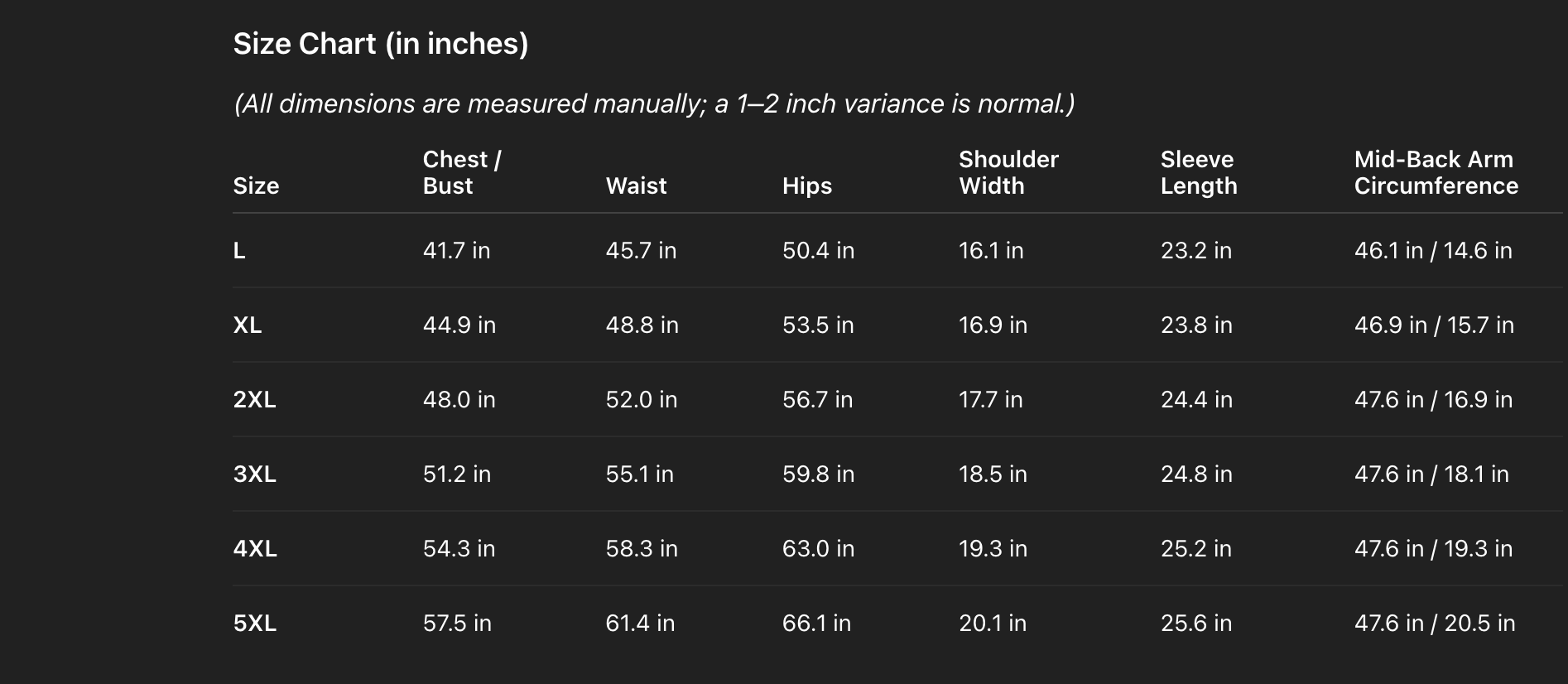The height and width of the screenshot is (684, 1568).
Task: Select the 47.6 in / 20.5 in cell
Action: (x=1434, y=623)
